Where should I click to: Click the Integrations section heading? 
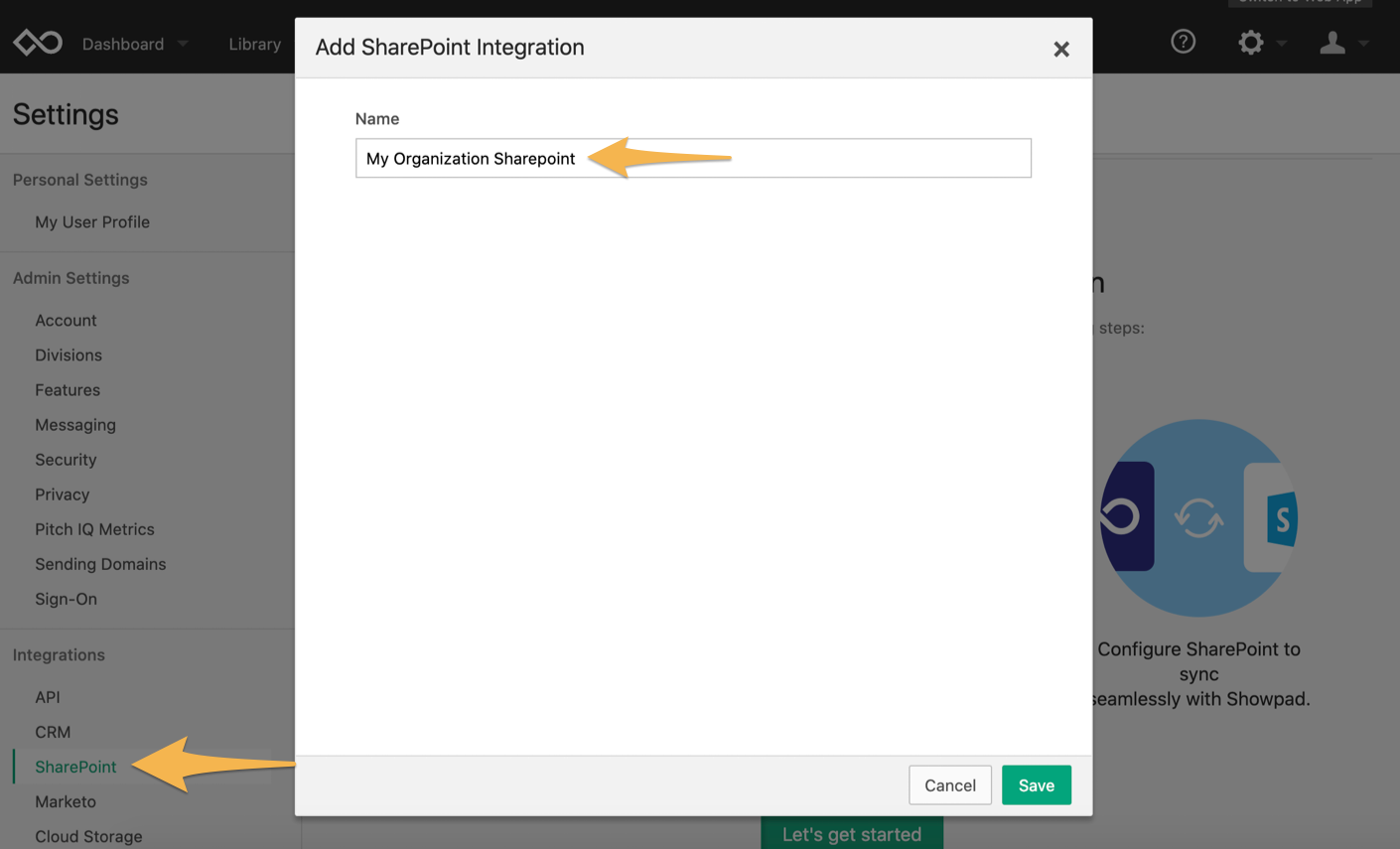point(59,654)
